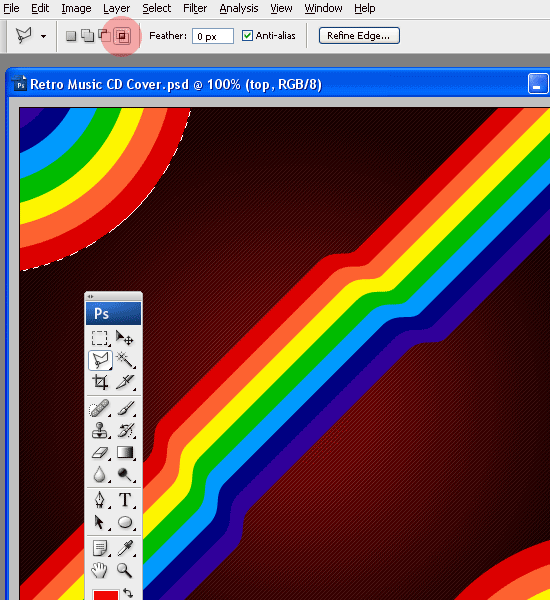Open the Select menu
This screenshot has height=600, width=550.
157,8
